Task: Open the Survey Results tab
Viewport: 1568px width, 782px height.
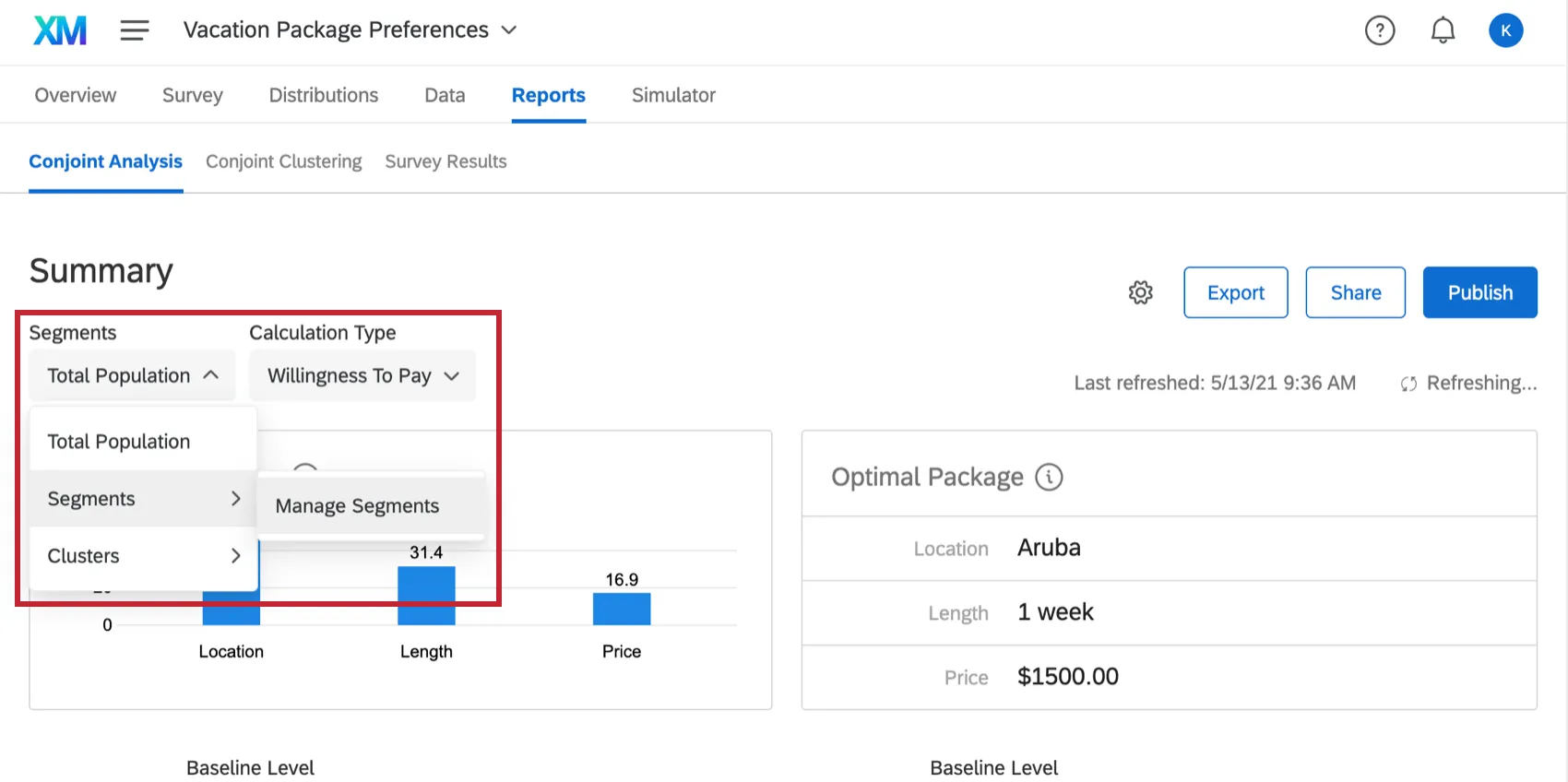Action: [445, 161]
